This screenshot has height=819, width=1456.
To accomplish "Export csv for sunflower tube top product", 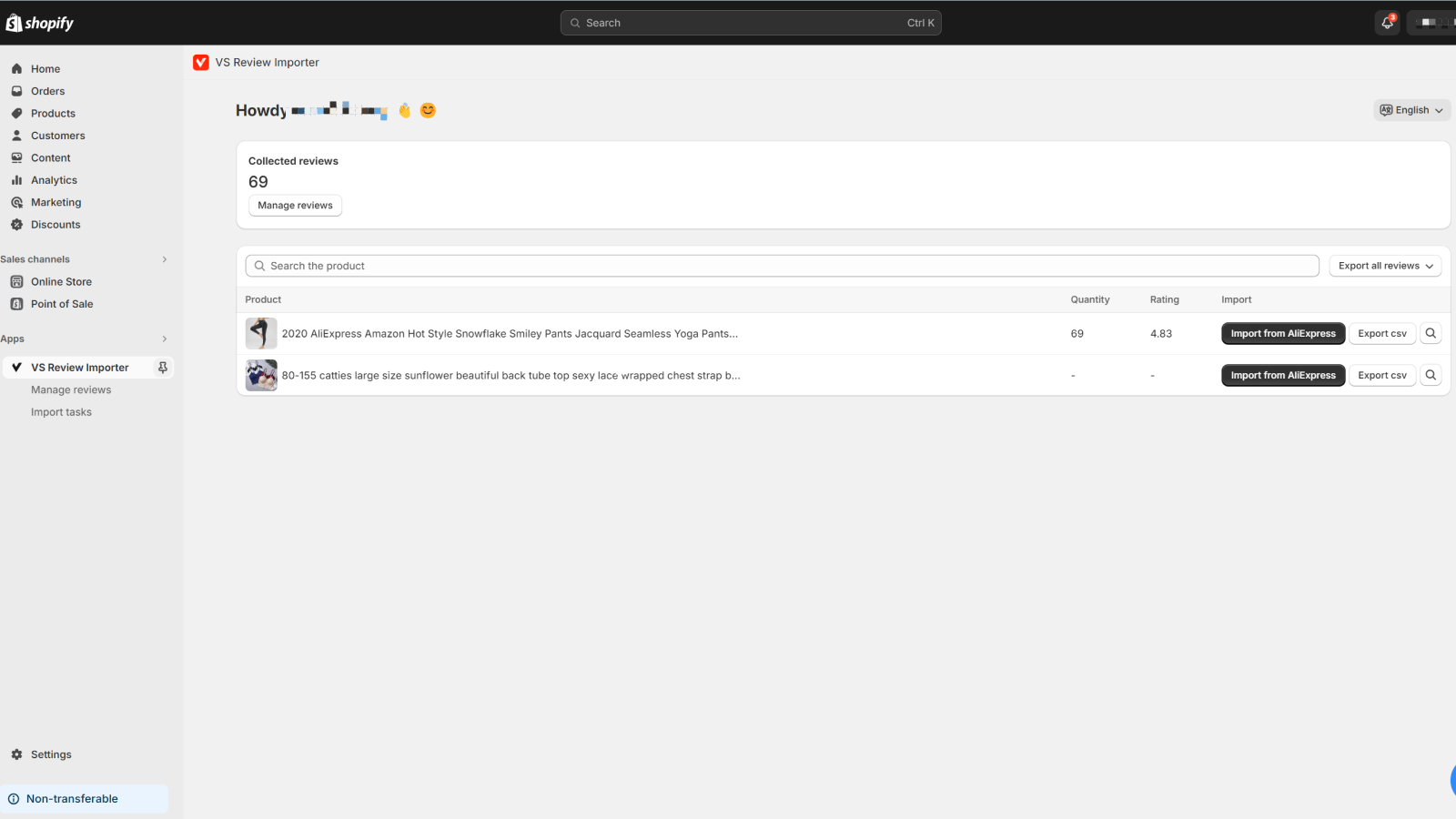I will [x=1382, y=375].
